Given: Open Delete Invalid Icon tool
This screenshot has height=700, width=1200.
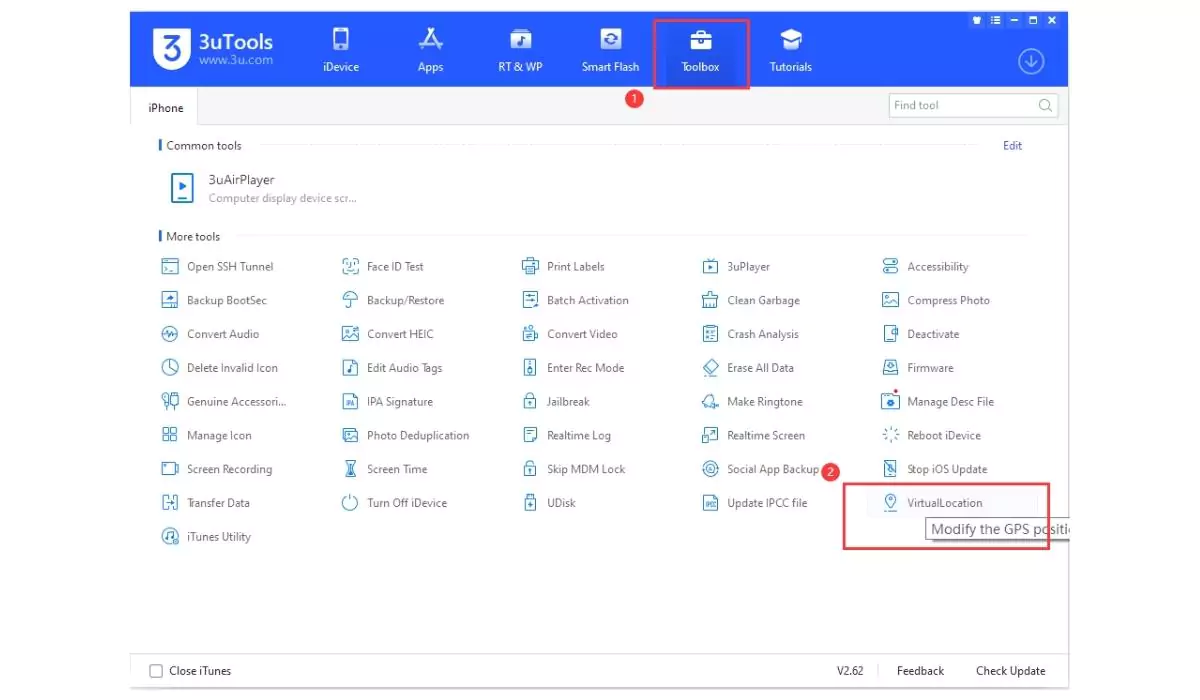Looking at the screenshot, I should pyautogui.click(x=219, y=368).
